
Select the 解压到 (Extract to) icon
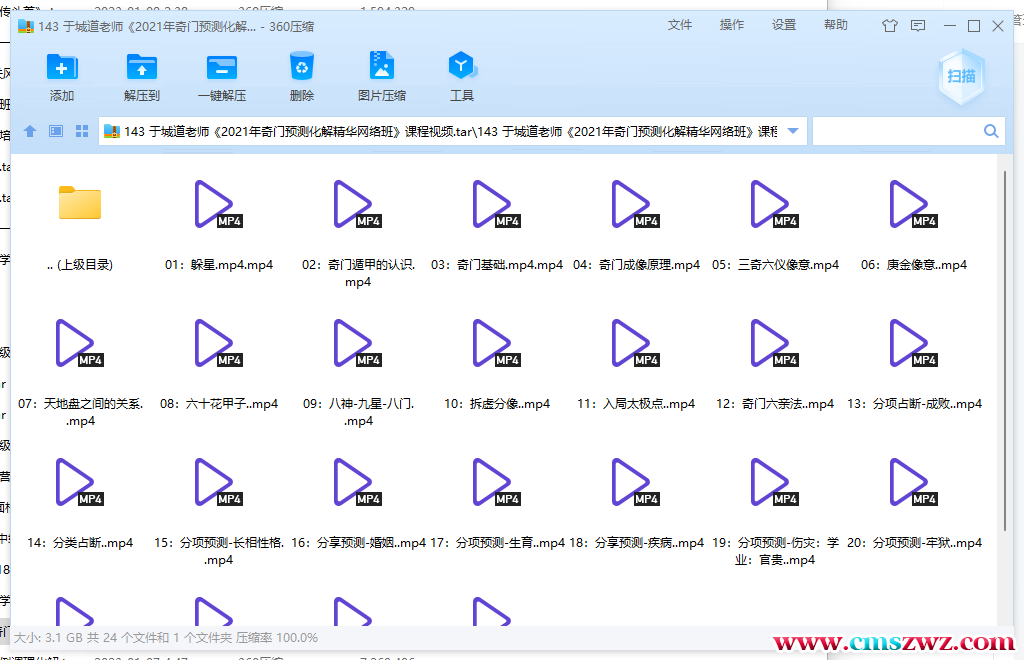[x=142, y=75]
